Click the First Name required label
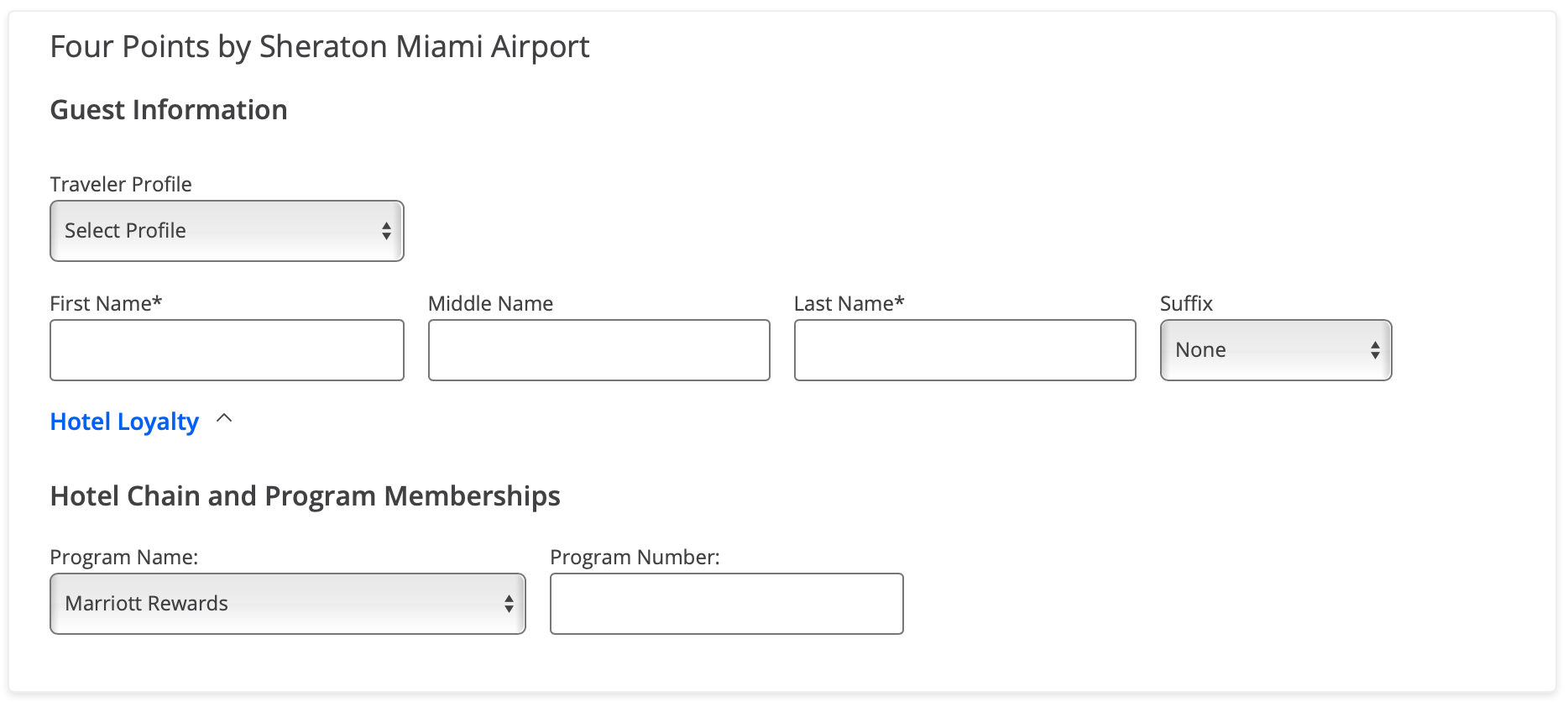 pos(106,303)
